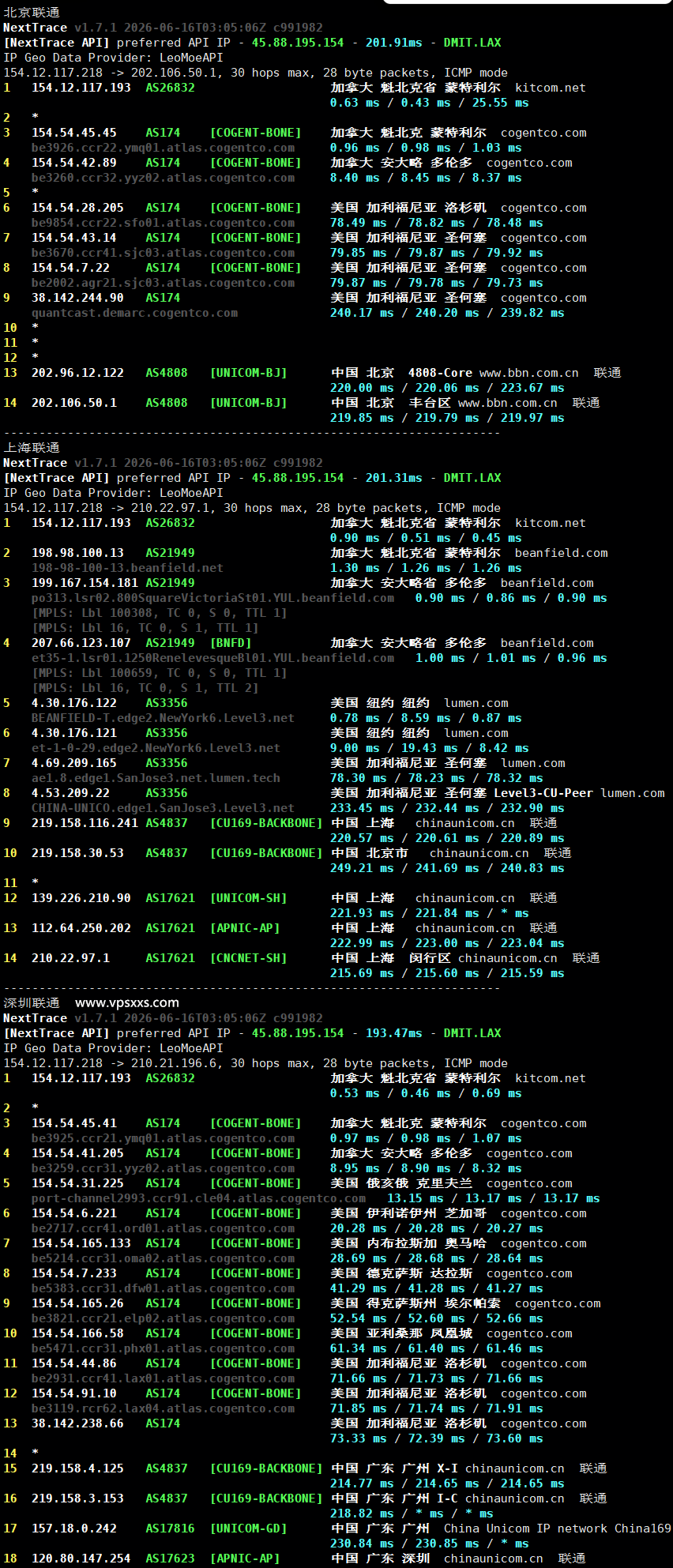Select hostname be3926.ccr22.ymq01.atlas.cogentco.com

click(164, 148)
